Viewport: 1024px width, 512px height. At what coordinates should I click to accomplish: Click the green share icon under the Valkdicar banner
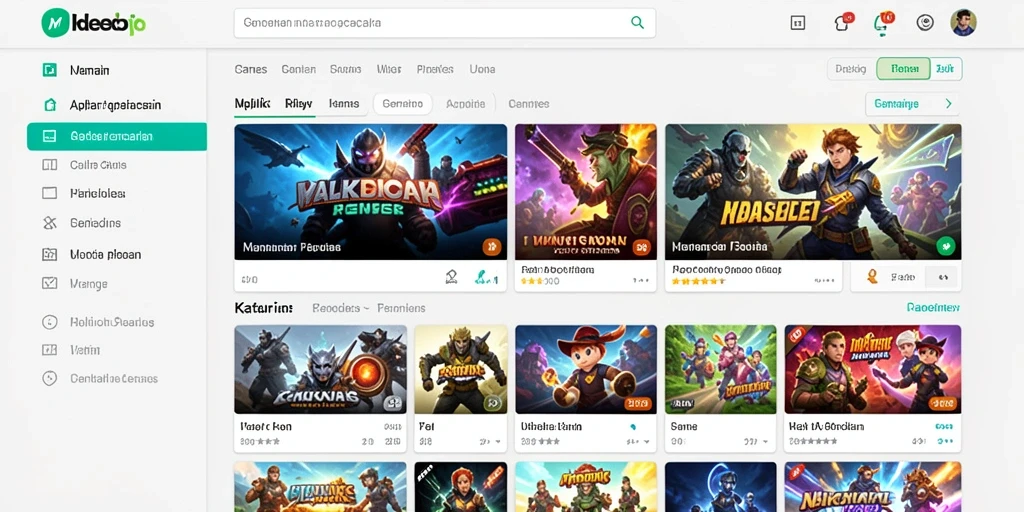point(486,279)
